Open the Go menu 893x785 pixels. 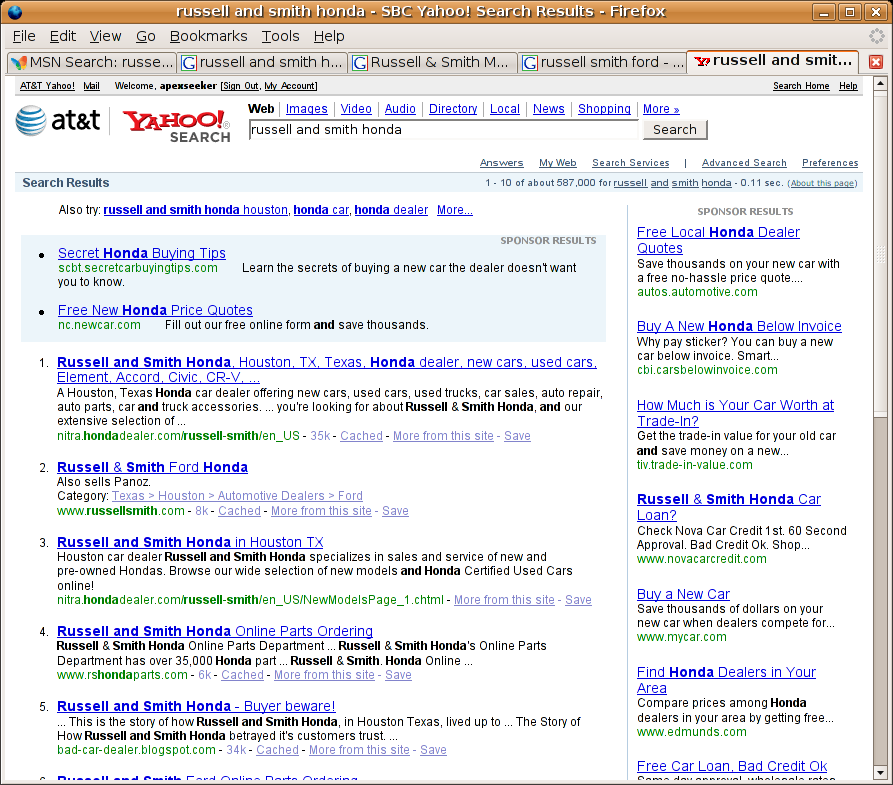coord(146,36)
